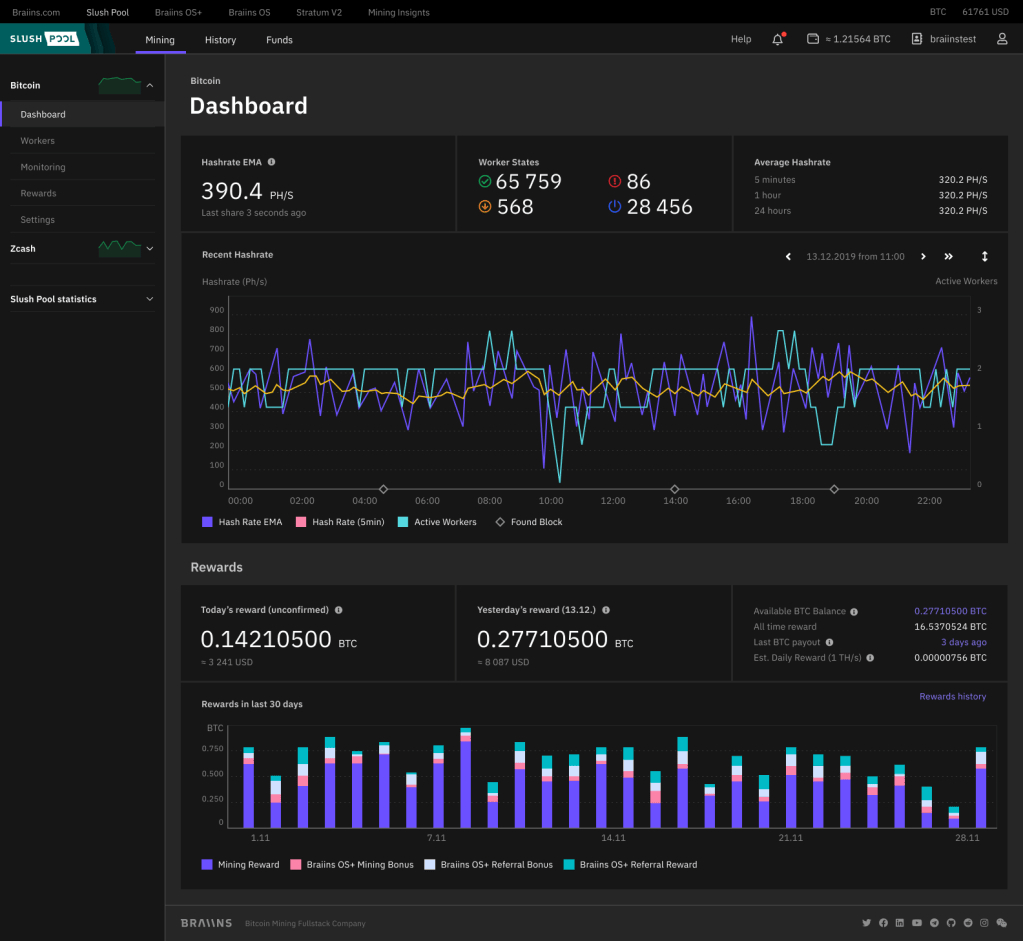Toggle Found Block markers in legend
This screenshot has width=1023, height=941.
coord(529,522)
